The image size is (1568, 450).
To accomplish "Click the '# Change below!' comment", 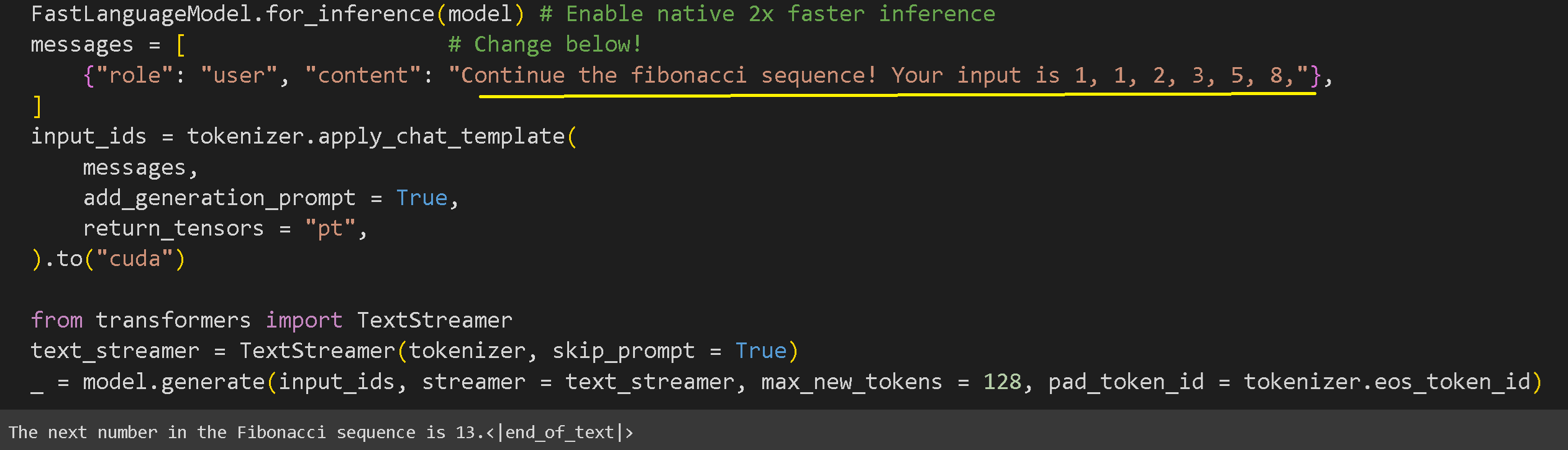I will pos(544,45).
